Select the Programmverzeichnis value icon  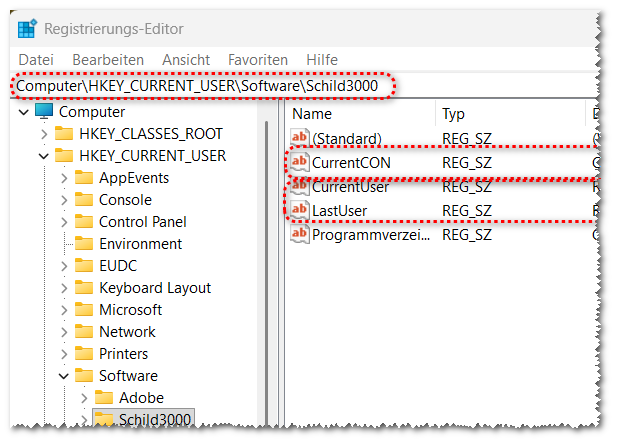click(x=299, y=234)
